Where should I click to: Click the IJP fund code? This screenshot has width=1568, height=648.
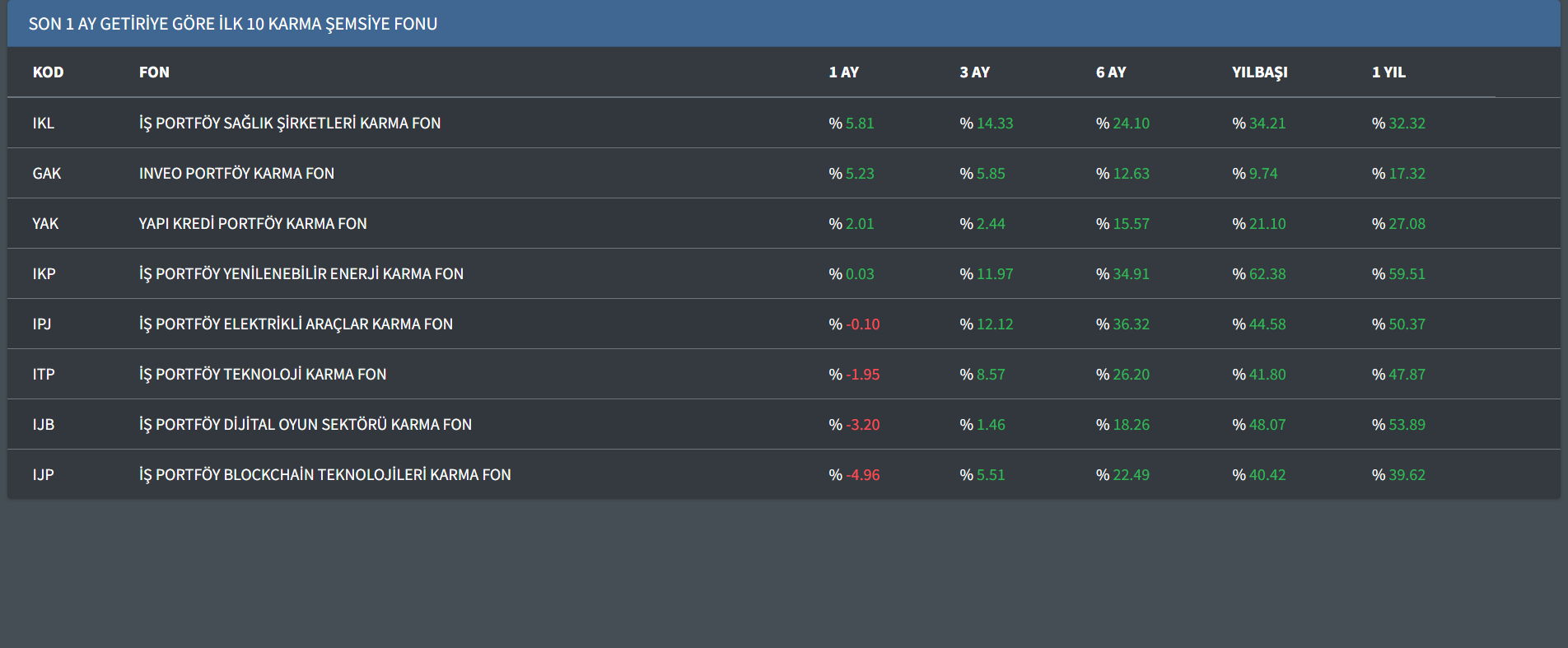coord(44,475)
